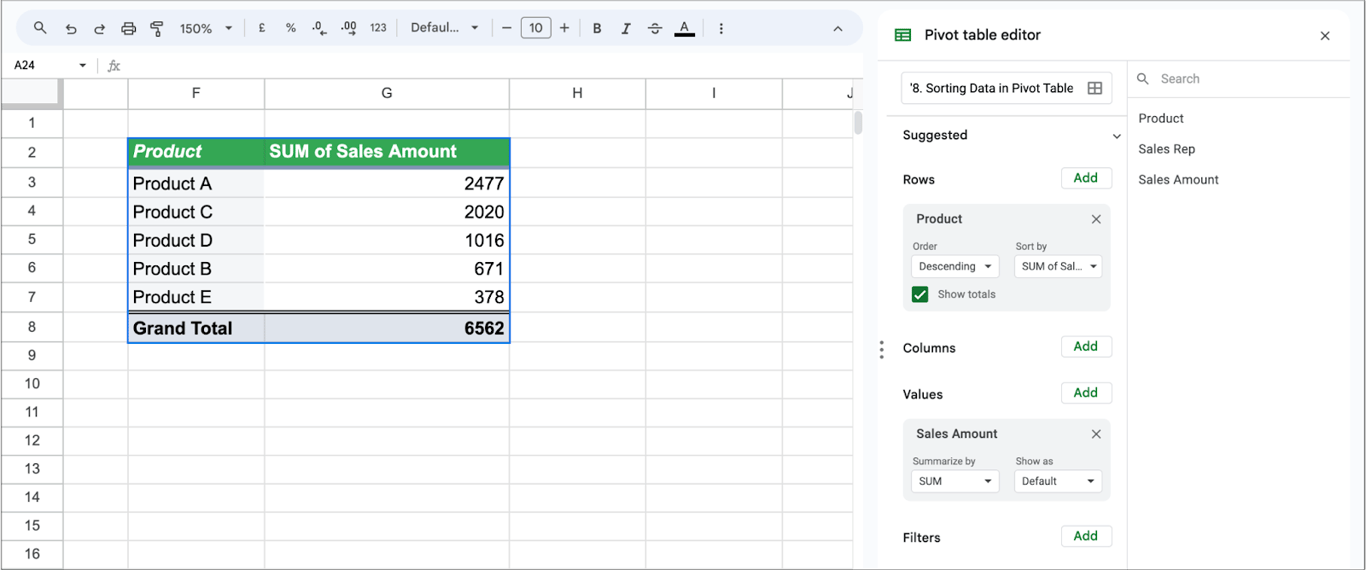Click the data range grid selector icon

point(1095,88)
